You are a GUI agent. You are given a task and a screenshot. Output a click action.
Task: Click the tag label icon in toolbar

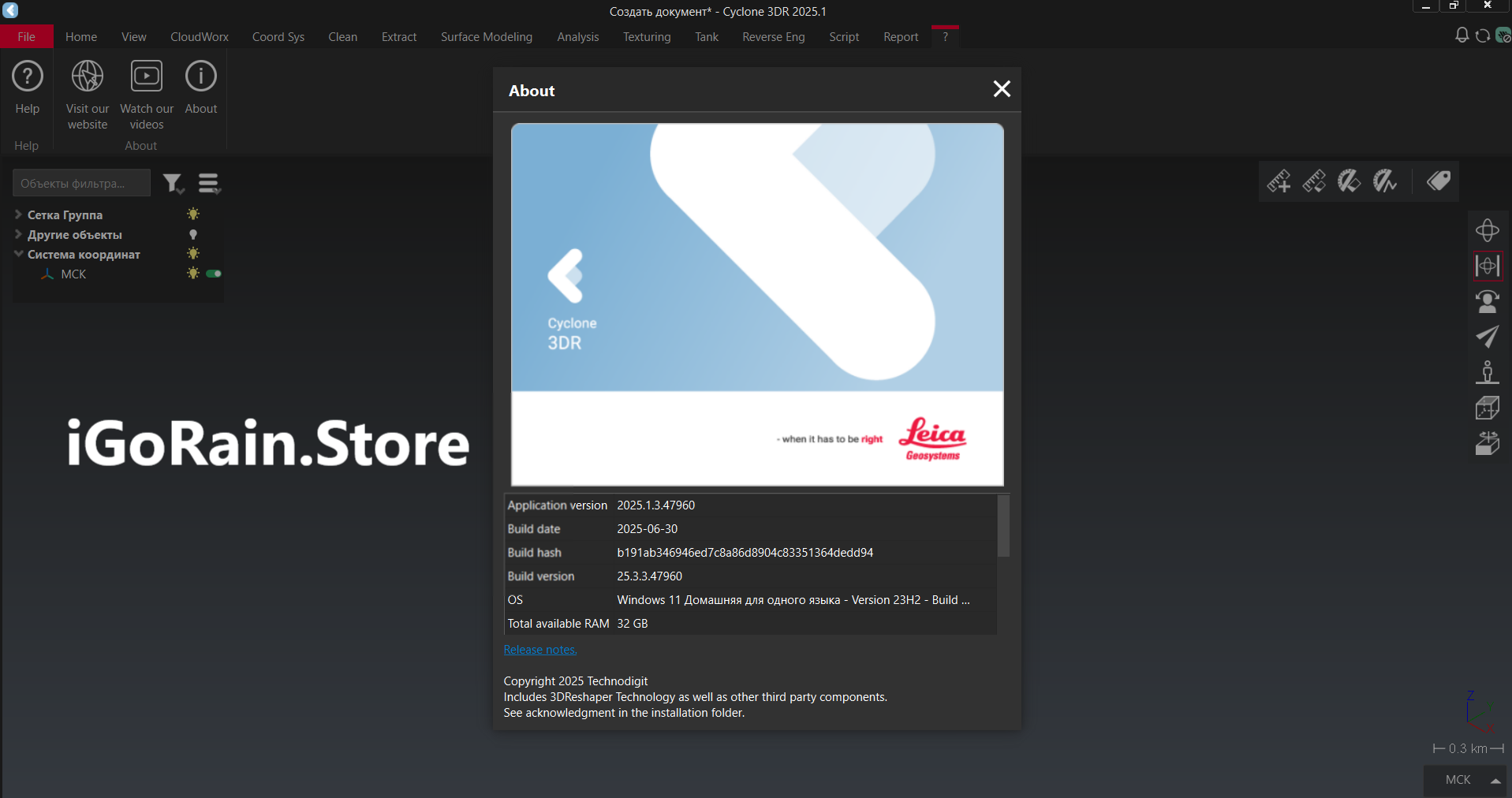pos(1438,181)
